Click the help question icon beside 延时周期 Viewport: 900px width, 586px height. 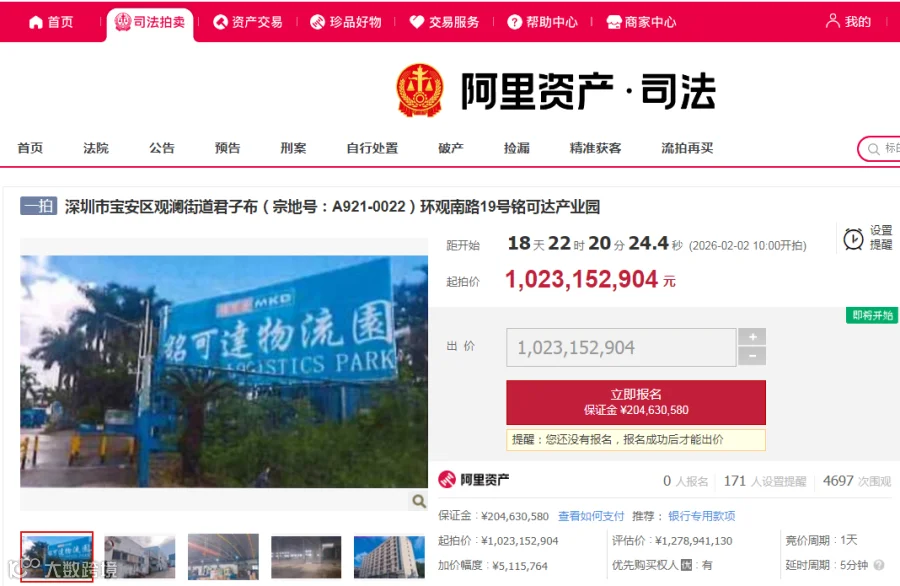click(879, 565)
